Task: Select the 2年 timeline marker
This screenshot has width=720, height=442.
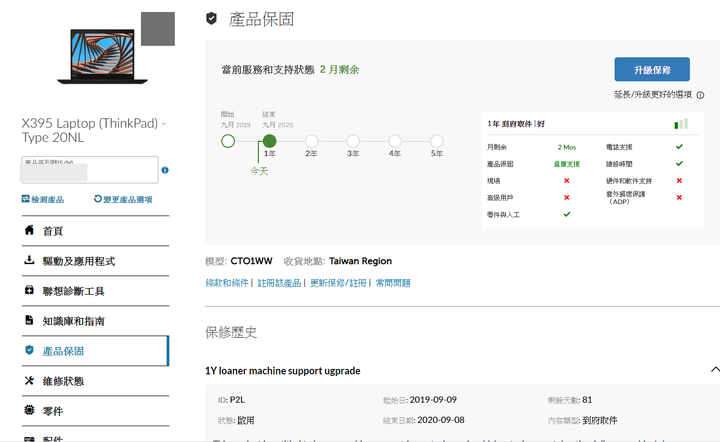Action: pyautogui.click(x=311, y=141)
